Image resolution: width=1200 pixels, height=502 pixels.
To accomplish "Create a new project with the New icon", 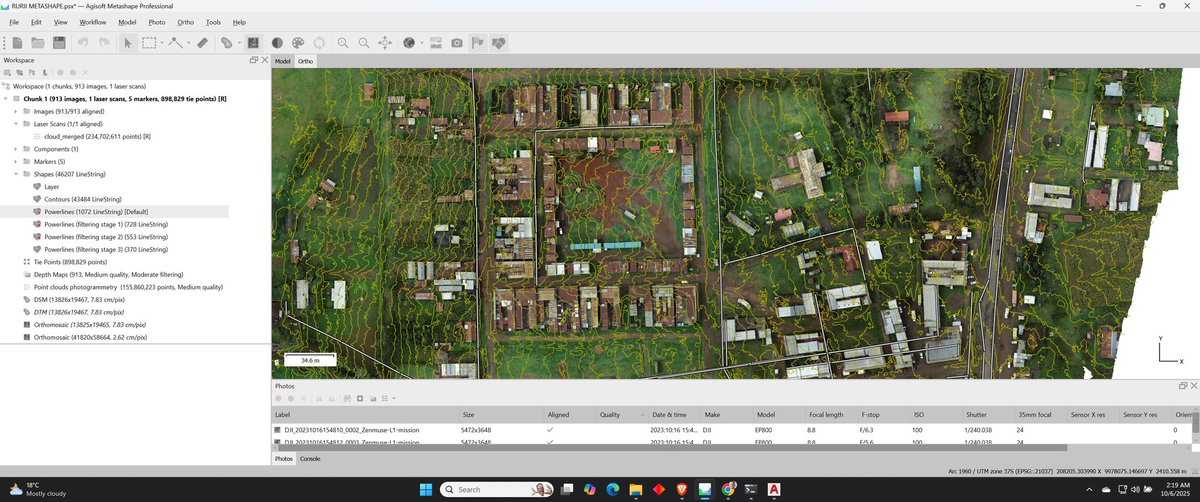I will click(x=17, y=43).
